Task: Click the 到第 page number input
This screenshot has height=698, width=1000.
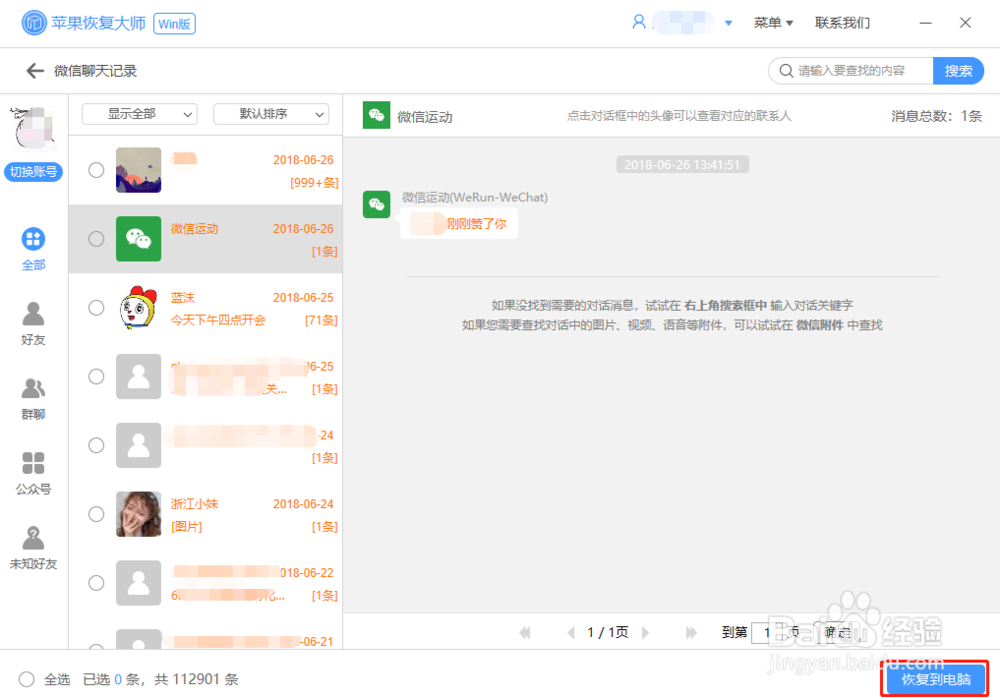Action: [x=768, y=632]
